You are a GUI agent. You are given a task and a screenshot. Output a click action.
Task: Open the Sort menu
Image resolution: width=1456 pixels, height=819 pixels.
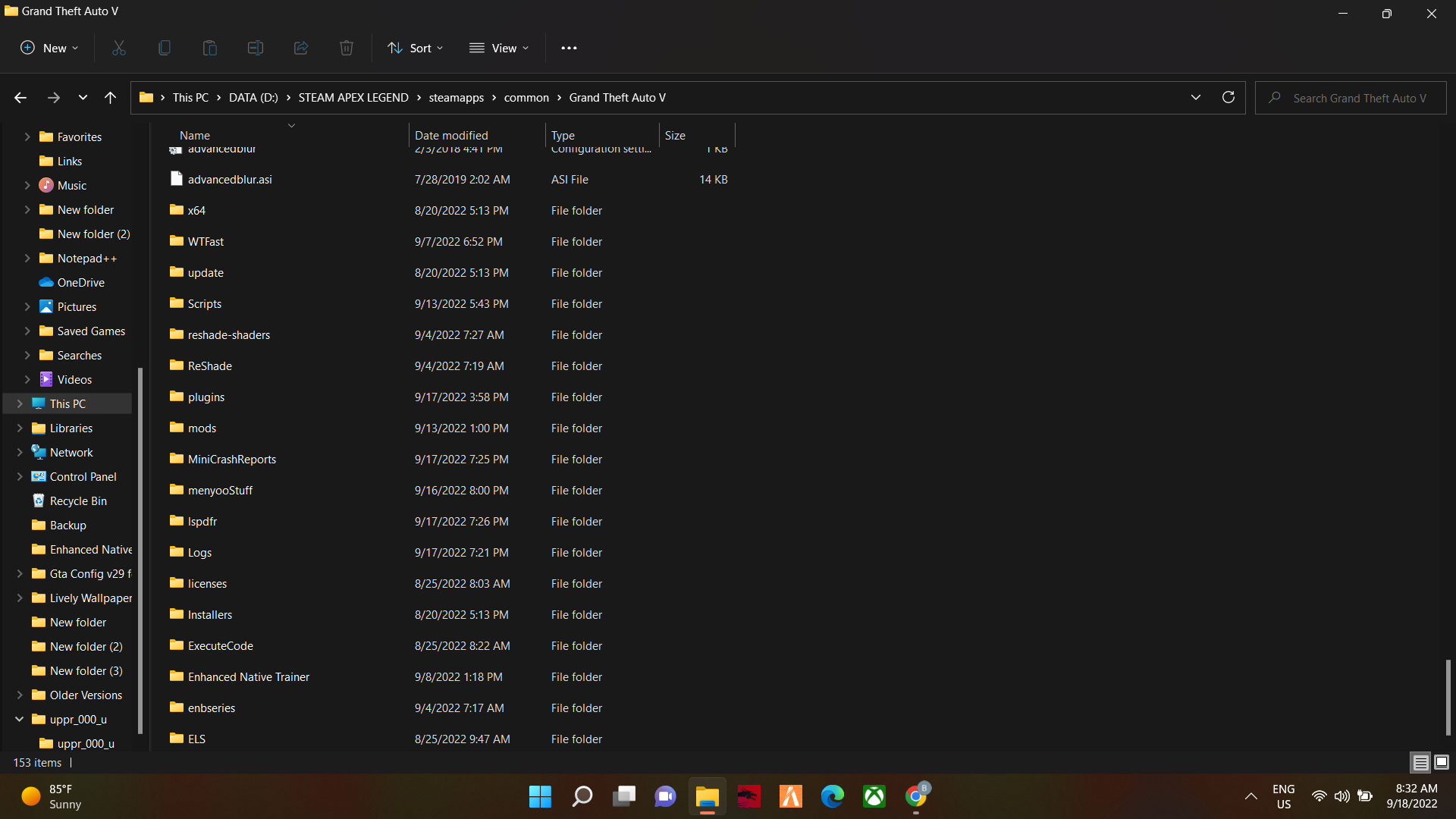416,48
